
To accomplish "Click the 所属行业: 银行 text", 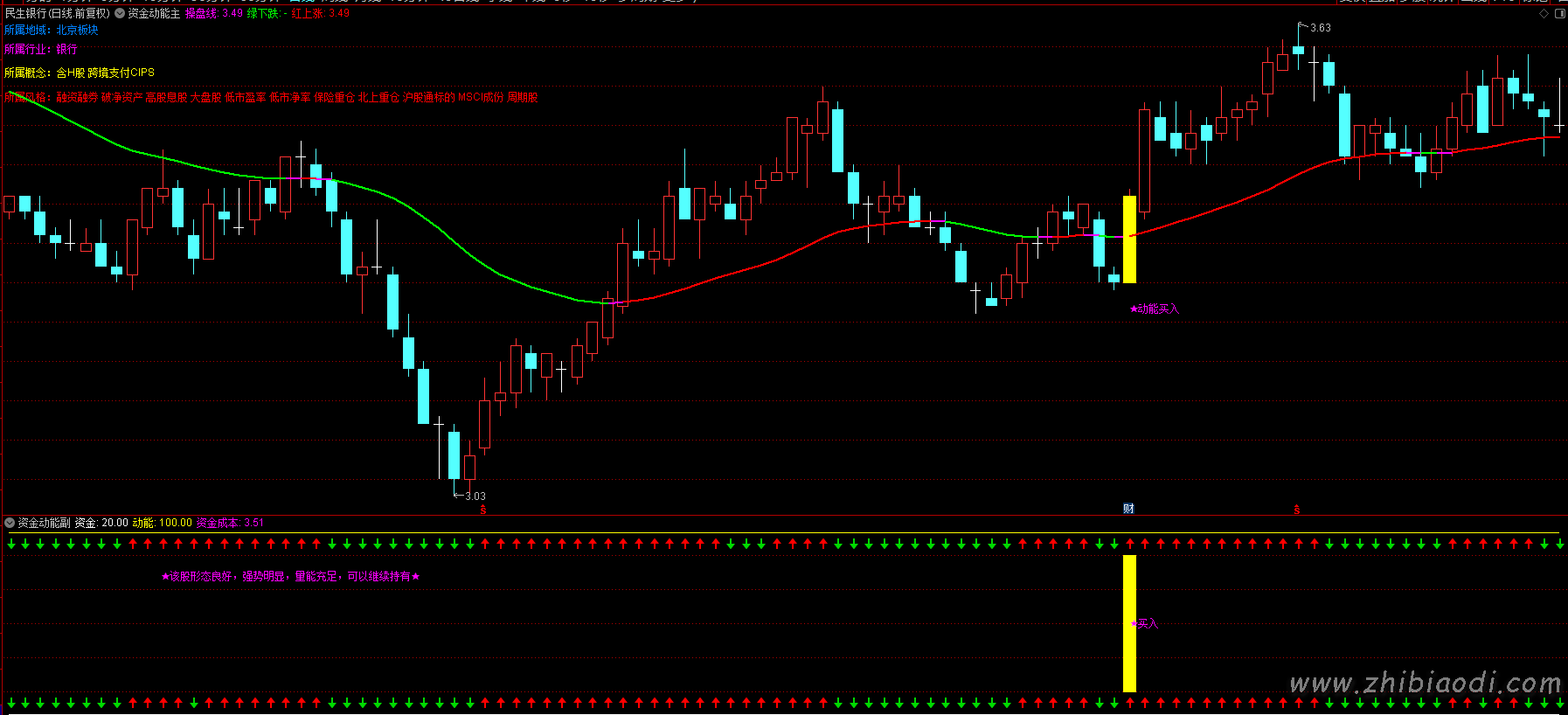I will coord(41,49).
